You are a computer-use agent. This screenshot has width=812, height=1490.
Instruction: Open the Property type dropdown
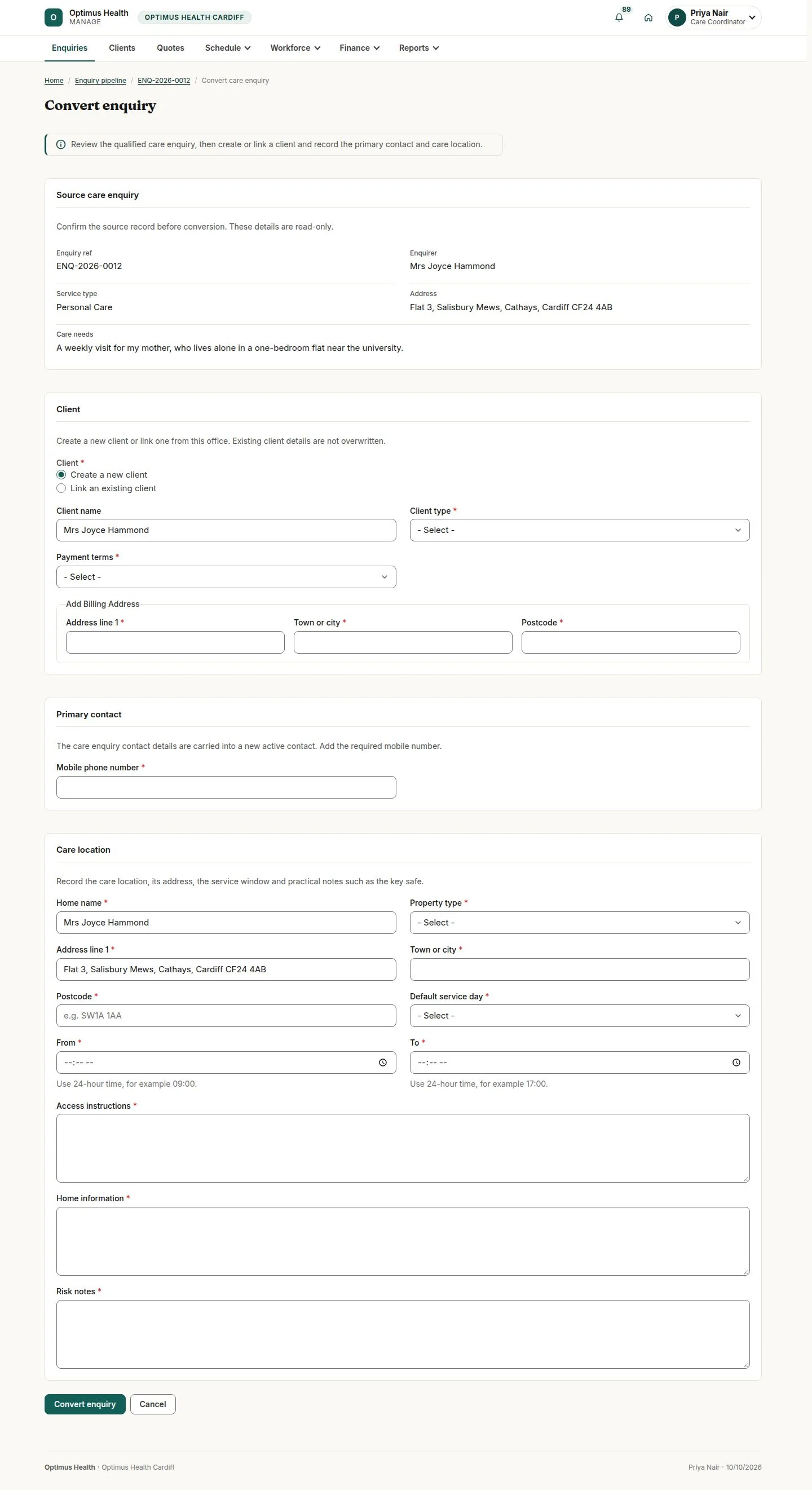[580, 923]
